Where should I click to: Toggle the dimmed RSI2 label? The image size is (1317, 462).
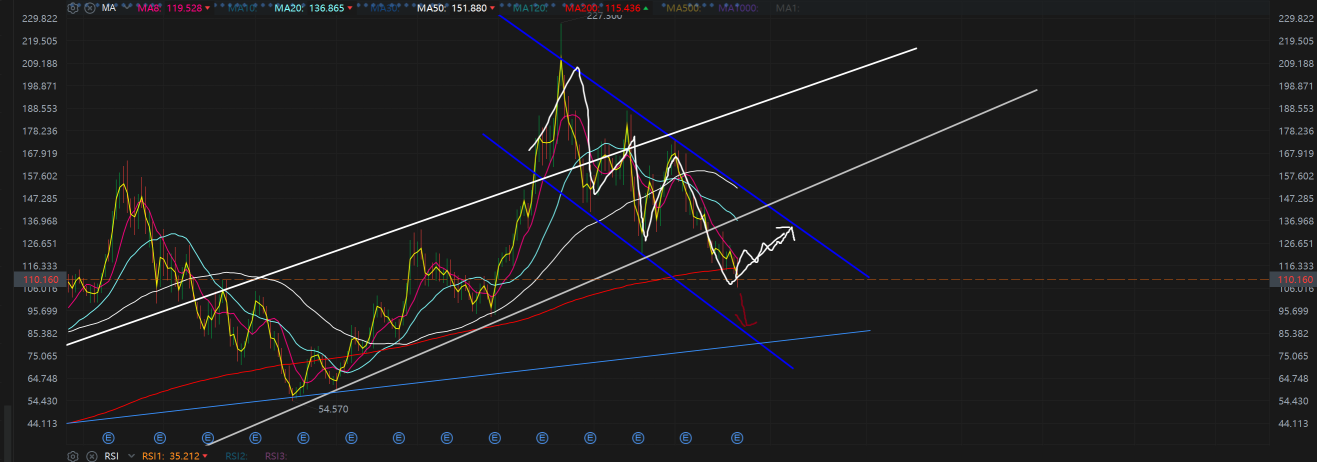coord(236,456)
